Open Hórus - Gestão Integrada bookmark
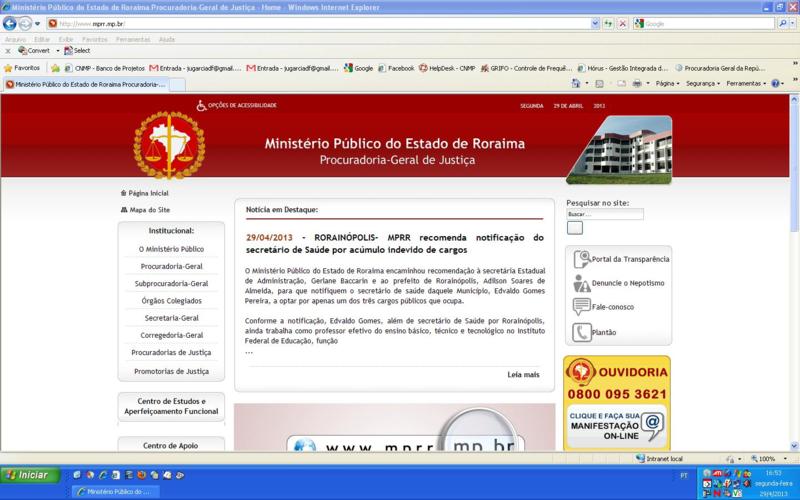Screen dimensions: 800x500 (622, 68)
